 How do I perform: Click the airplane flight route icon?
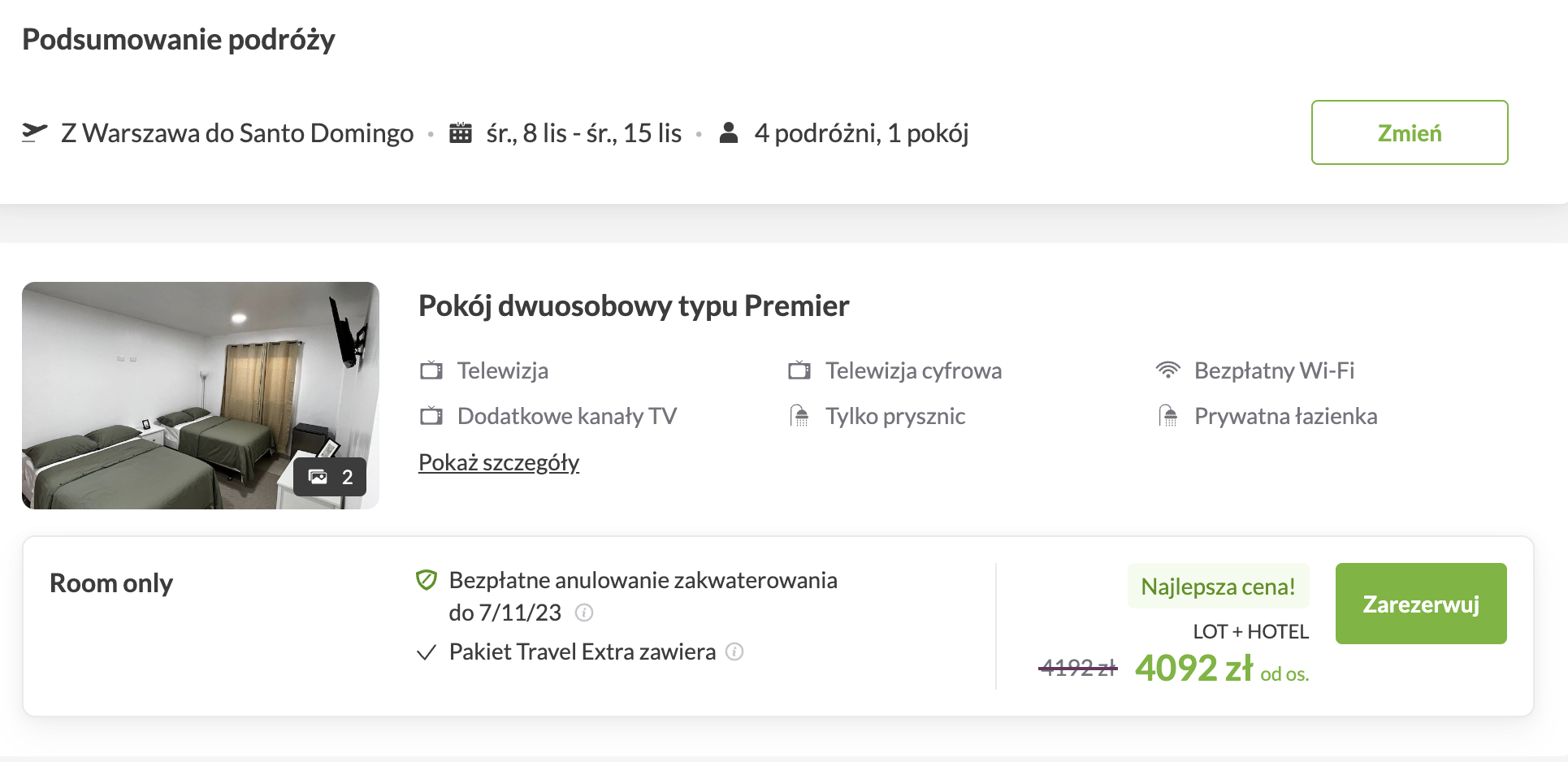coord(34,132)
